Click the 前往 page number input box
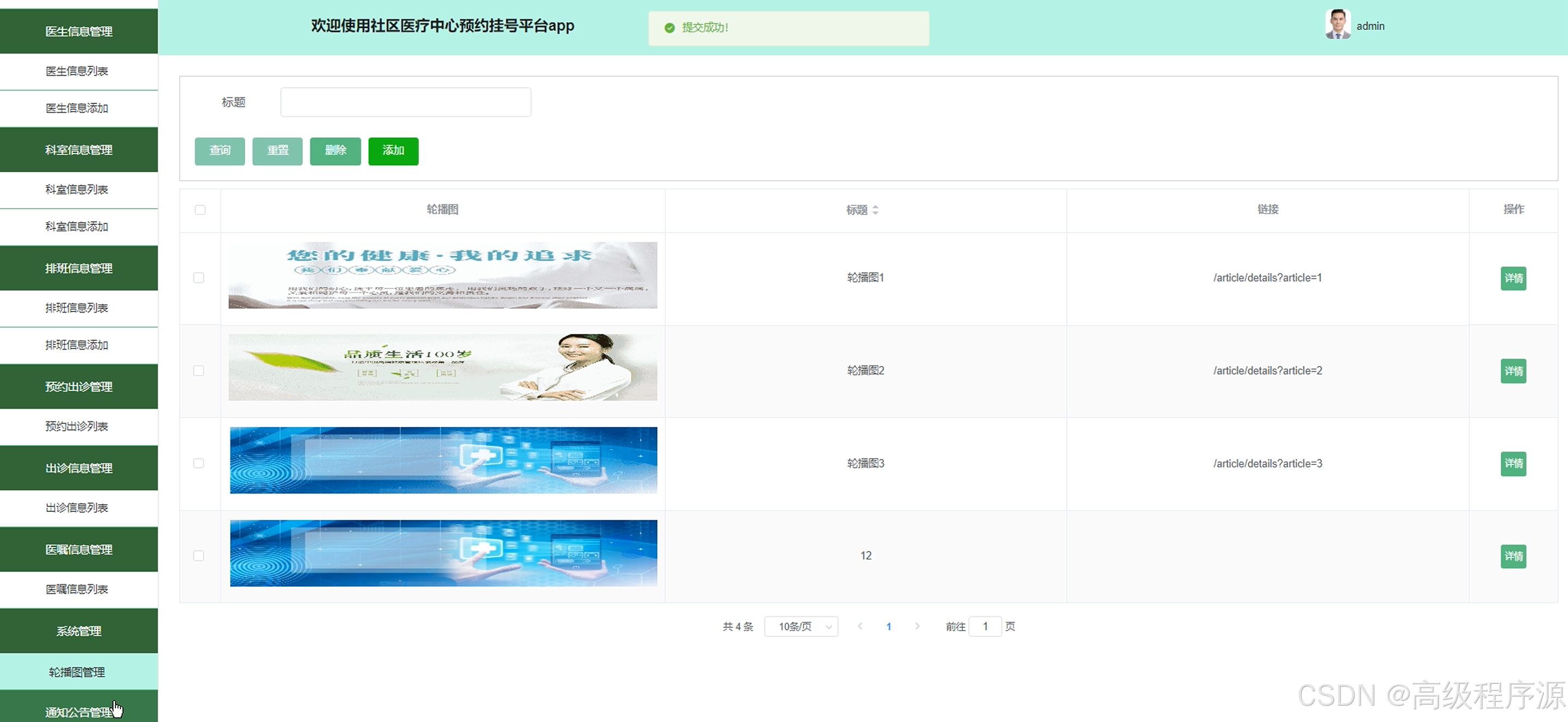Image resolution: width=1568 pixels, height=722 pixels. point(984,626)
